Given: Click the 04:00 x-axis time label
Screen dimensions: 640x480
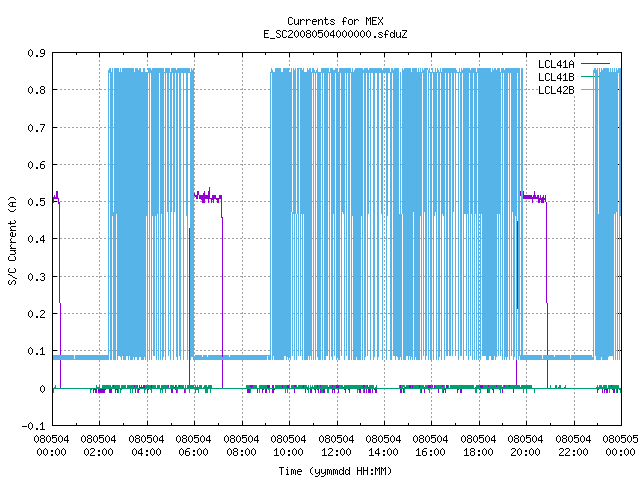Looking at the screenshot, I should point(146,452).
